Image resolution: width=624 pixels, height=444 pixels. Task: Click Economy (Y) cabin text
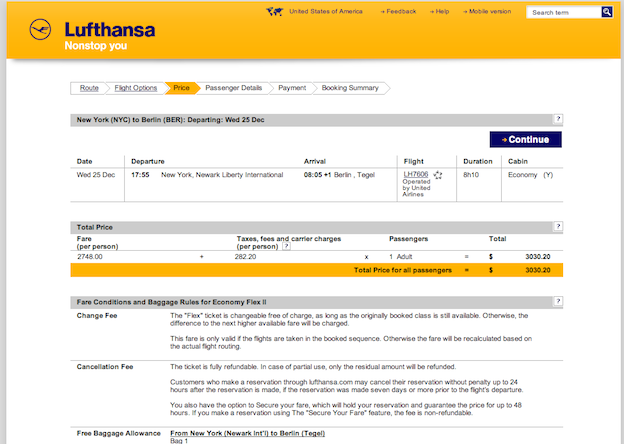tap(530, 175)
